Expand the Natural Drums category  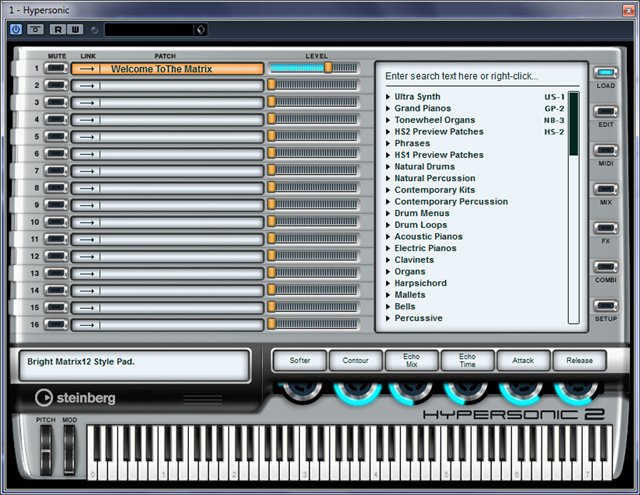(x=388, y=166)
